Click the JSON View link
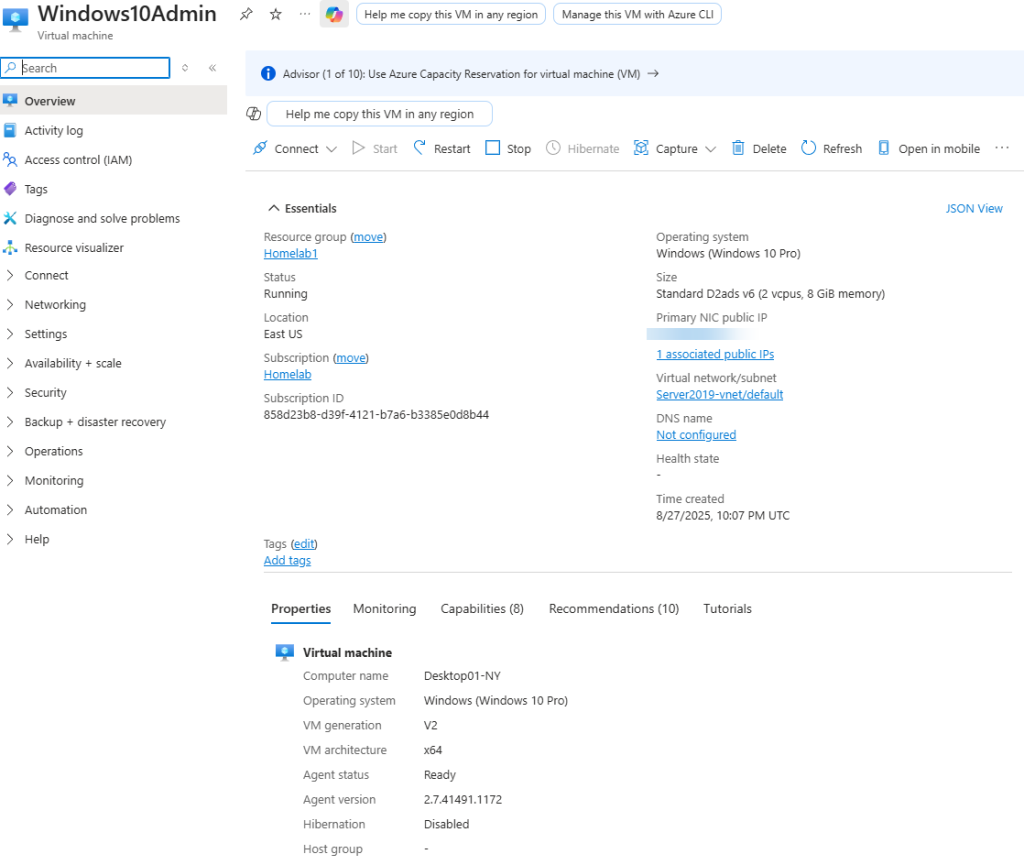Viewport: 1024px width, 865px height. click(973, 209)
